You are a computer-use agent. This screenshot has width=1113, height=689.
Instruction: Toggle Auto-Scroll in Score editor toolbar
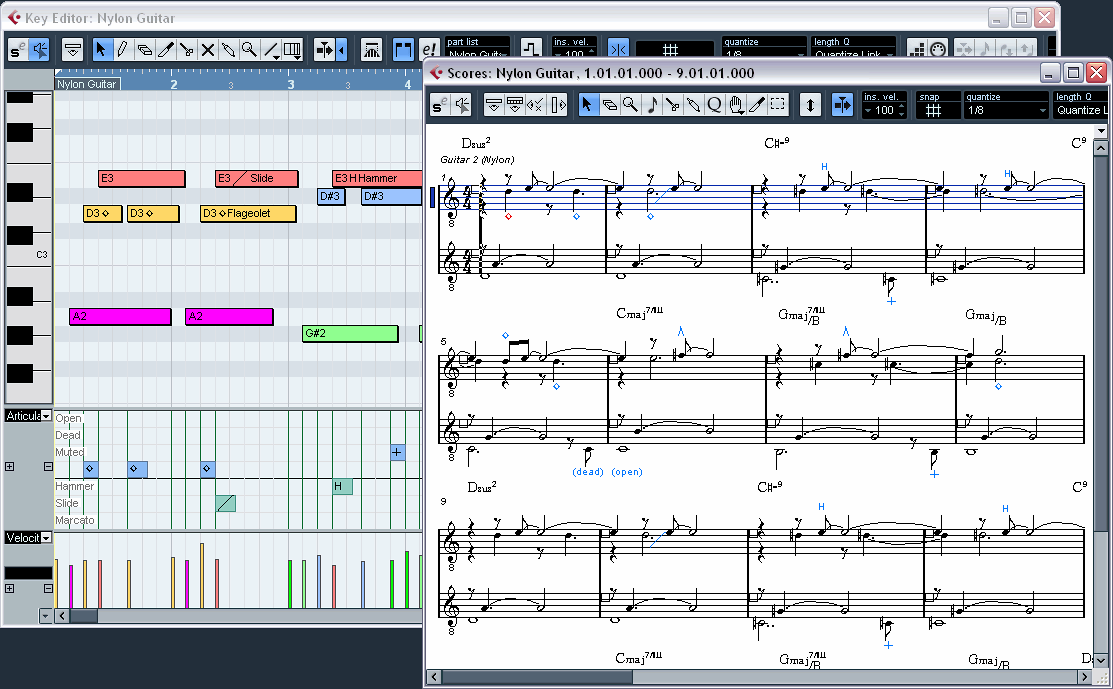click(x=841, y=104)
